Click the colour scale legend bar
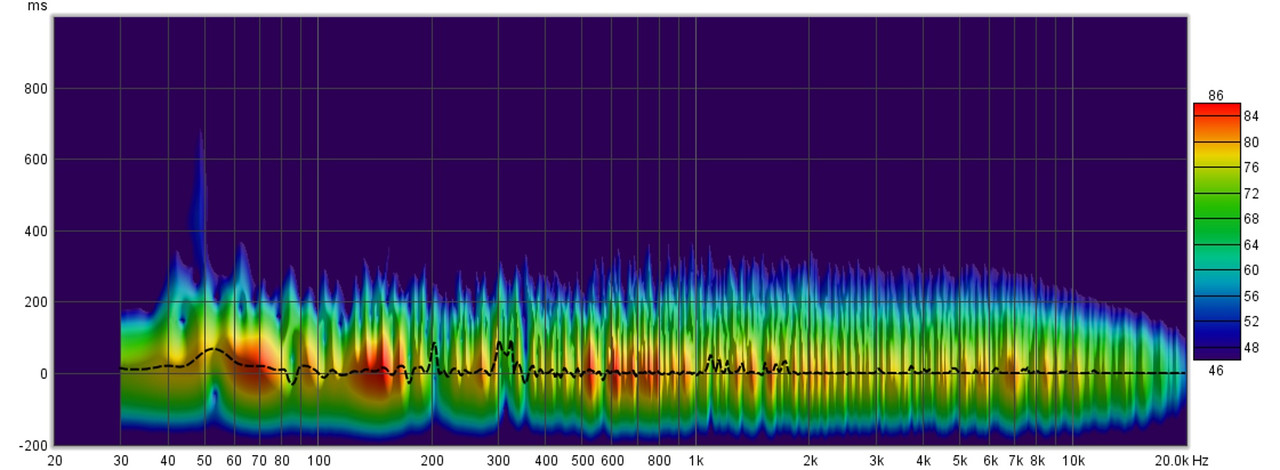The height and width of the screenshot is (470, 1280). (1216, 231)
